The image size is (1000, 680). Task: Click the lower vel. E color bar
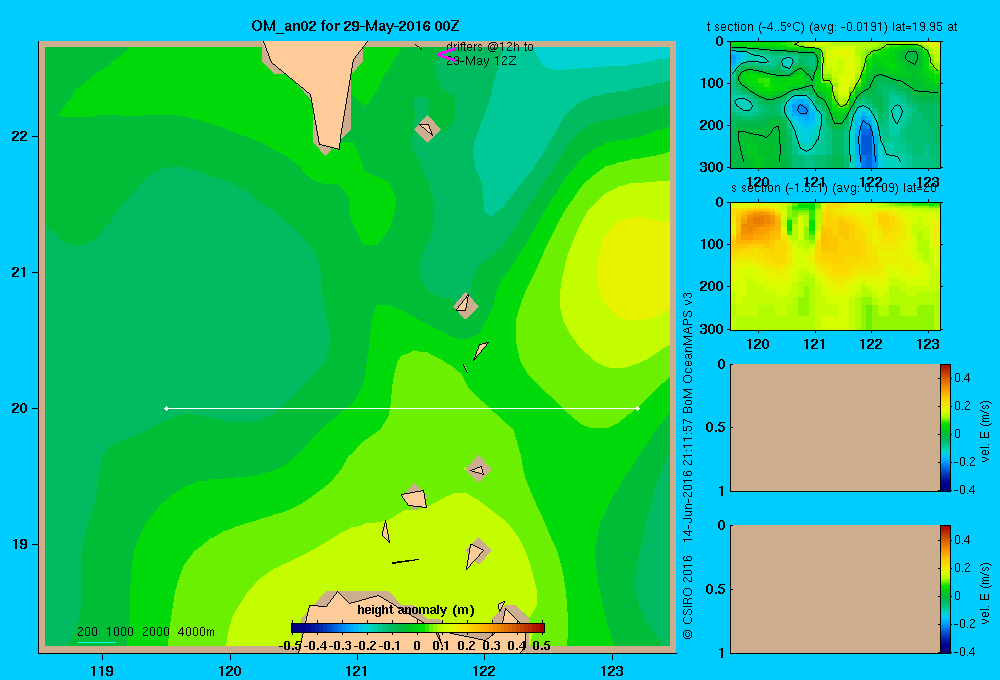(x=945, y=589)
